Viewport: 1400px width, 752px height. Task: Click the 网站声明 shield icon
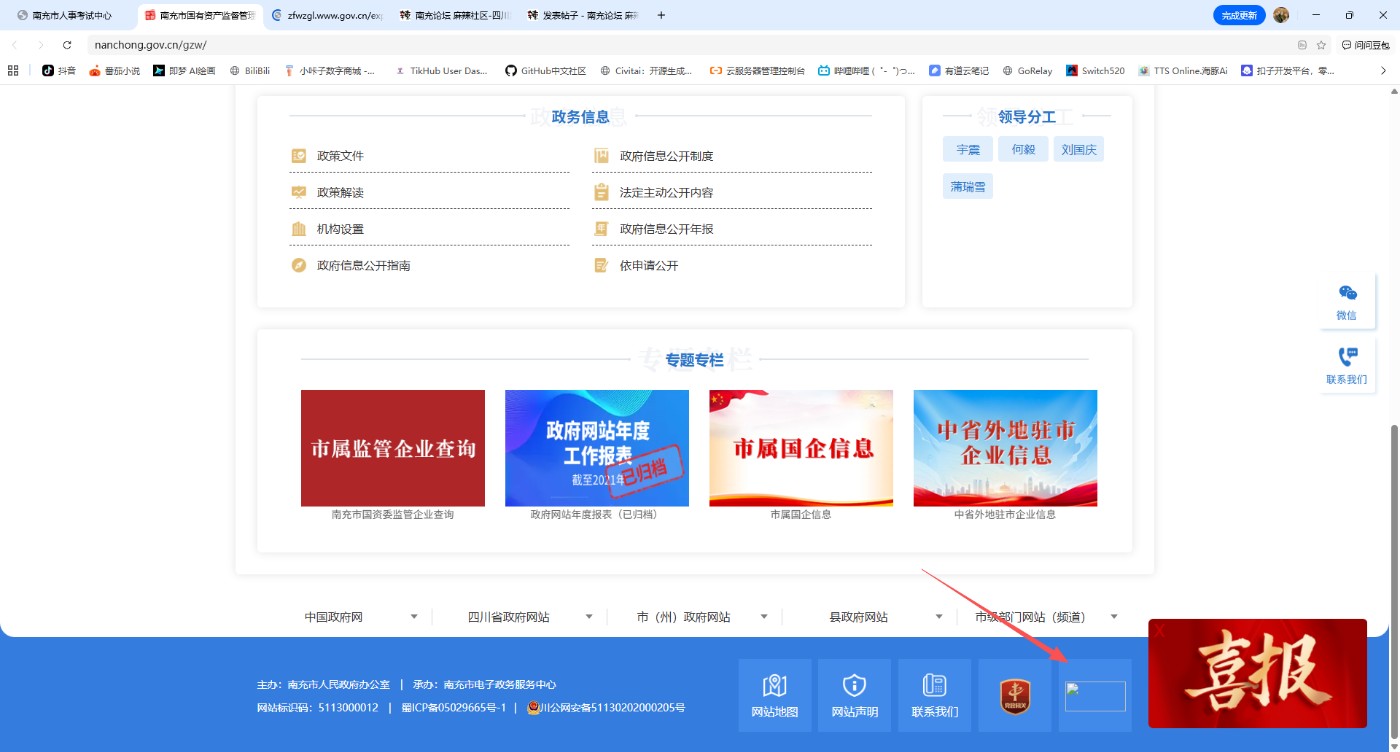[x=854, y=695]
